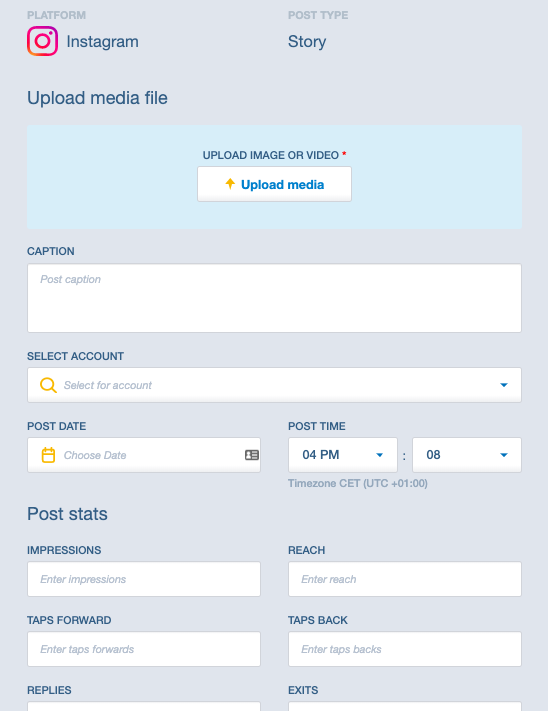Open the Select for account dropdown arrow
This screenshot has height=711, width=548.
tap(504, 385)
